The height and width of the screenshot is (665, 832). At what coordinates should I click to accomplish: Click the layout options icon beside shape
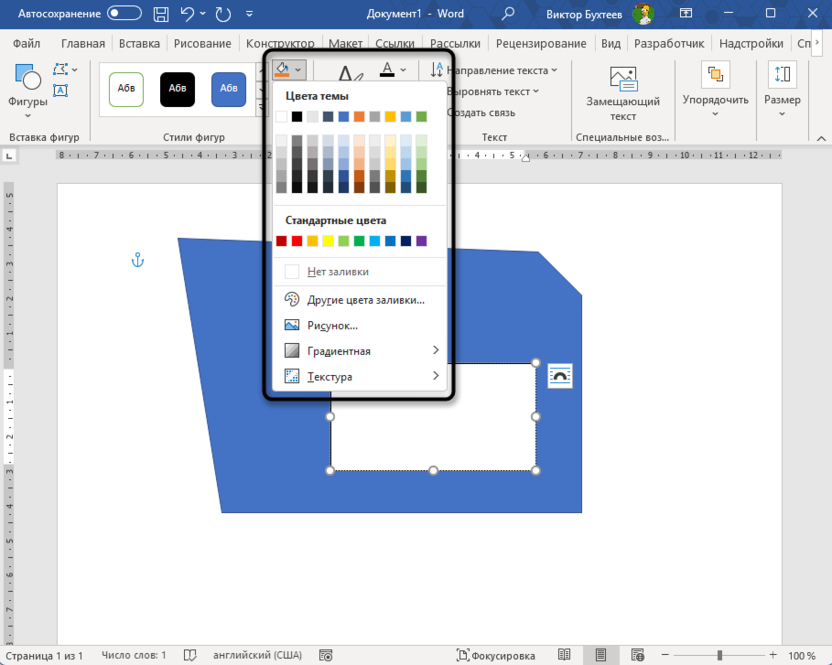tap(560, 376)
